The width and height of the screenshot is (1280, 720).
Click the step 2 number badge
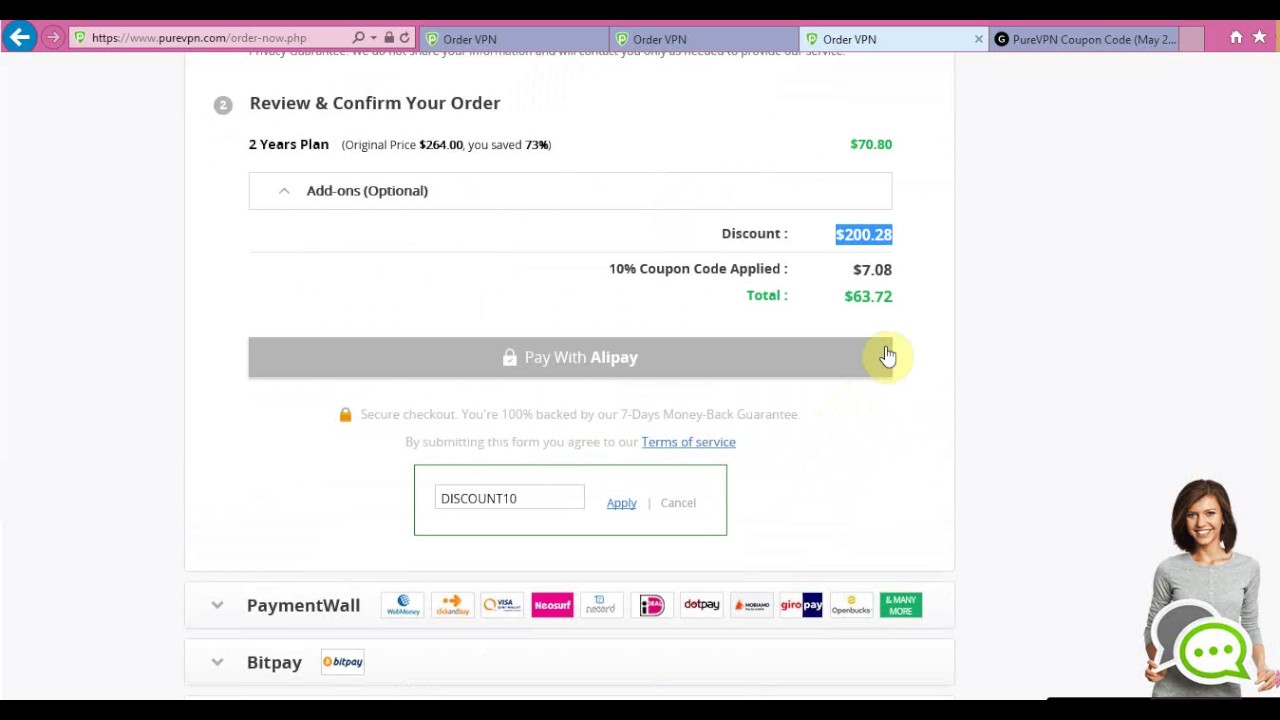click(x=223, y=105)
